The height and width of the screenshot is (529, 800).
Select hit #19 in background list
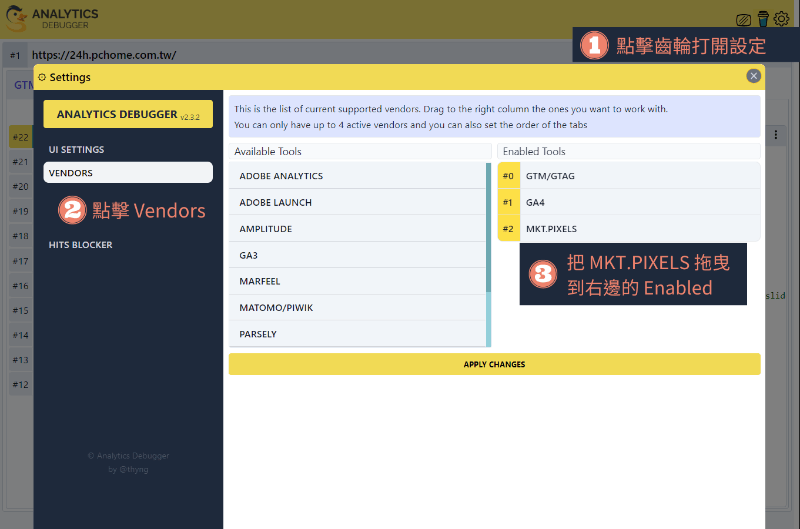(x=21, y=211)
